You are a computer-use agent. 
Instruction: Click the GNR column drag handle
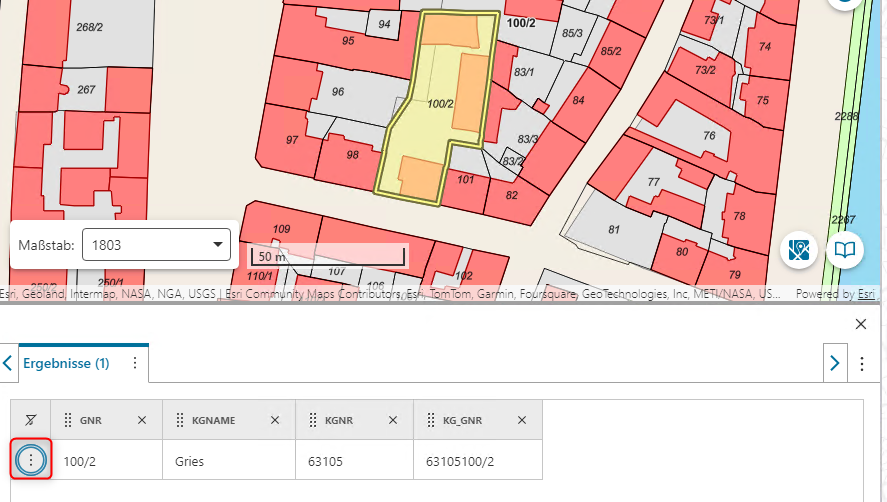(x=68, y=421)
